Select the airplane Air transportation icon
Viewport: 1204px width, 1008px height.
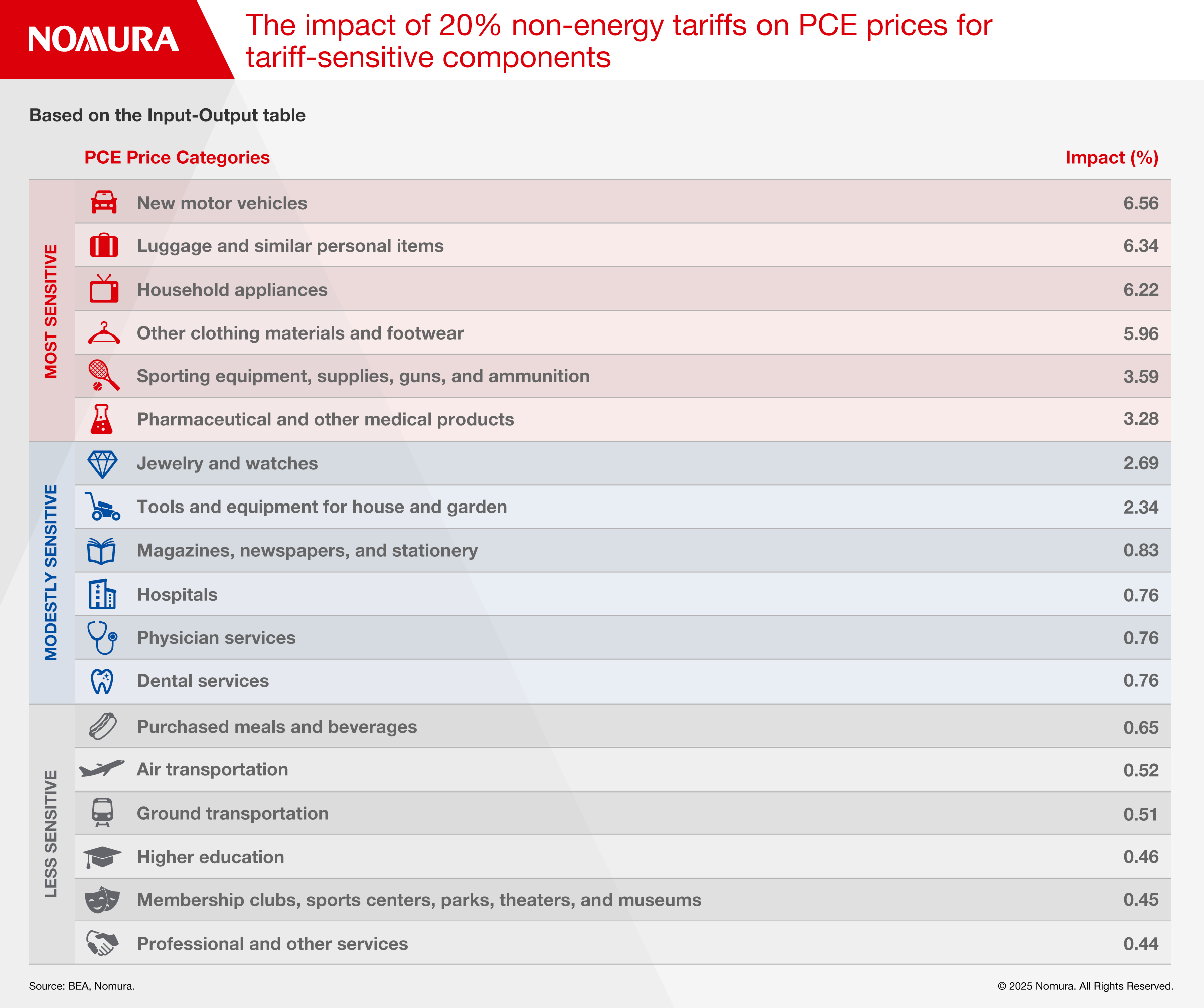102,768
